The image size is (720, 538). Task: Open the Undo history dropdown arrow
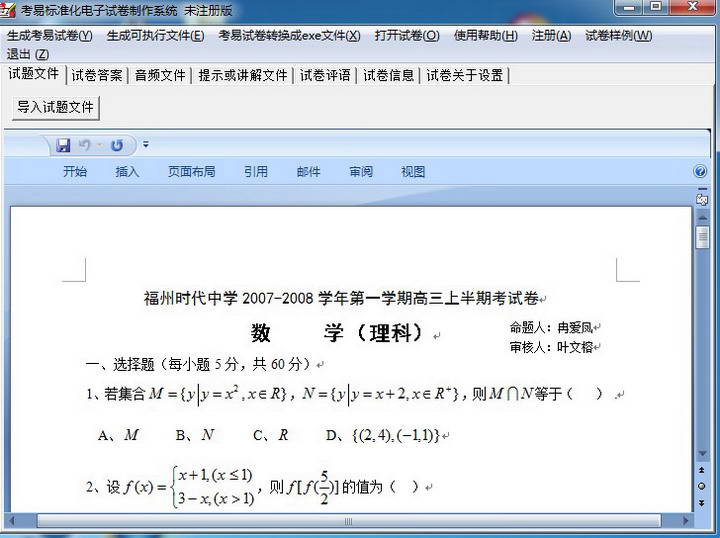tap(100, 146)
